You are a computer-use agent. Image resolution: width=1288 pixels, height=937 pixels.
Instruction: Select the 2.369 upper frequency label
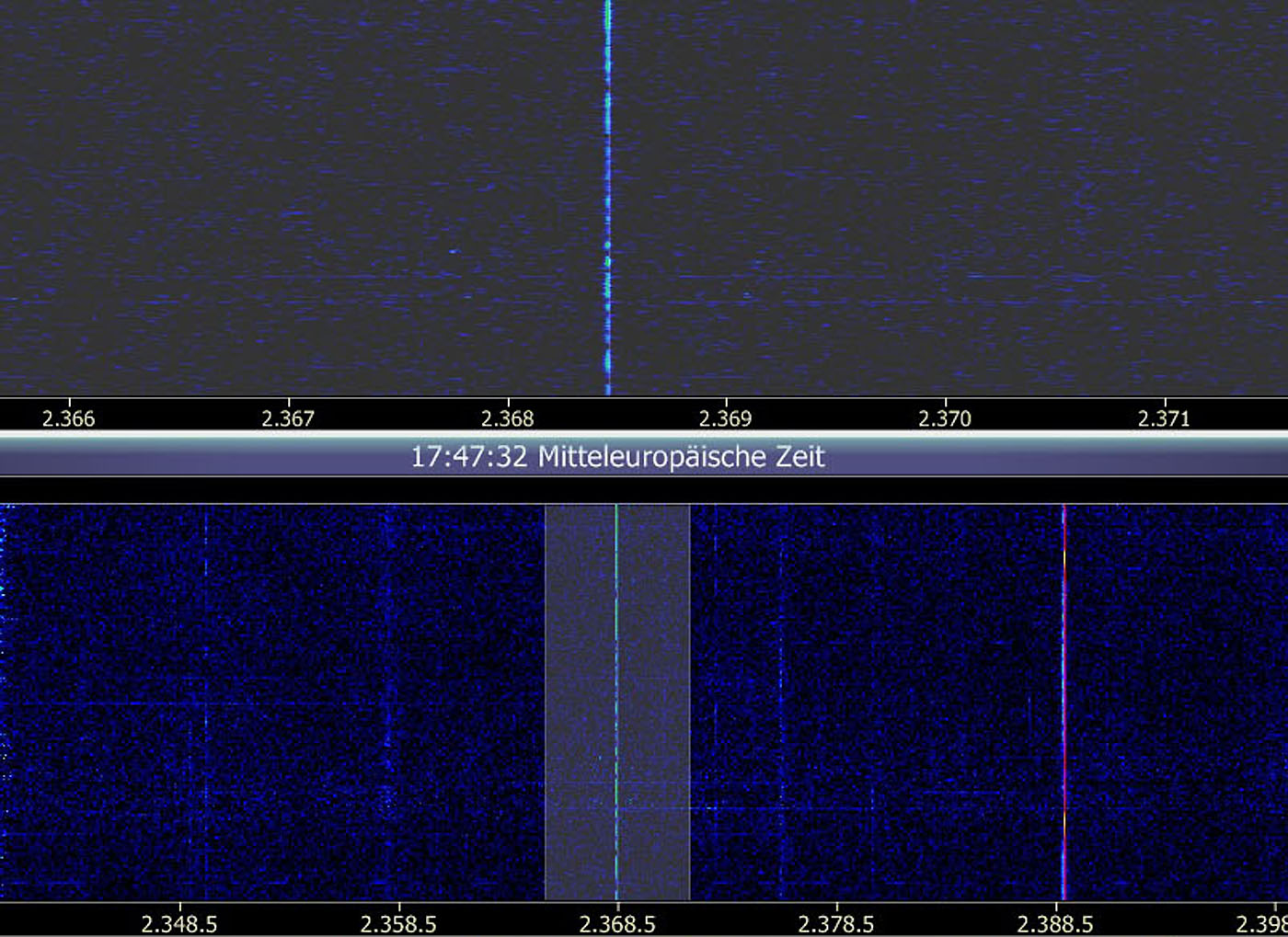click(726, 418)
